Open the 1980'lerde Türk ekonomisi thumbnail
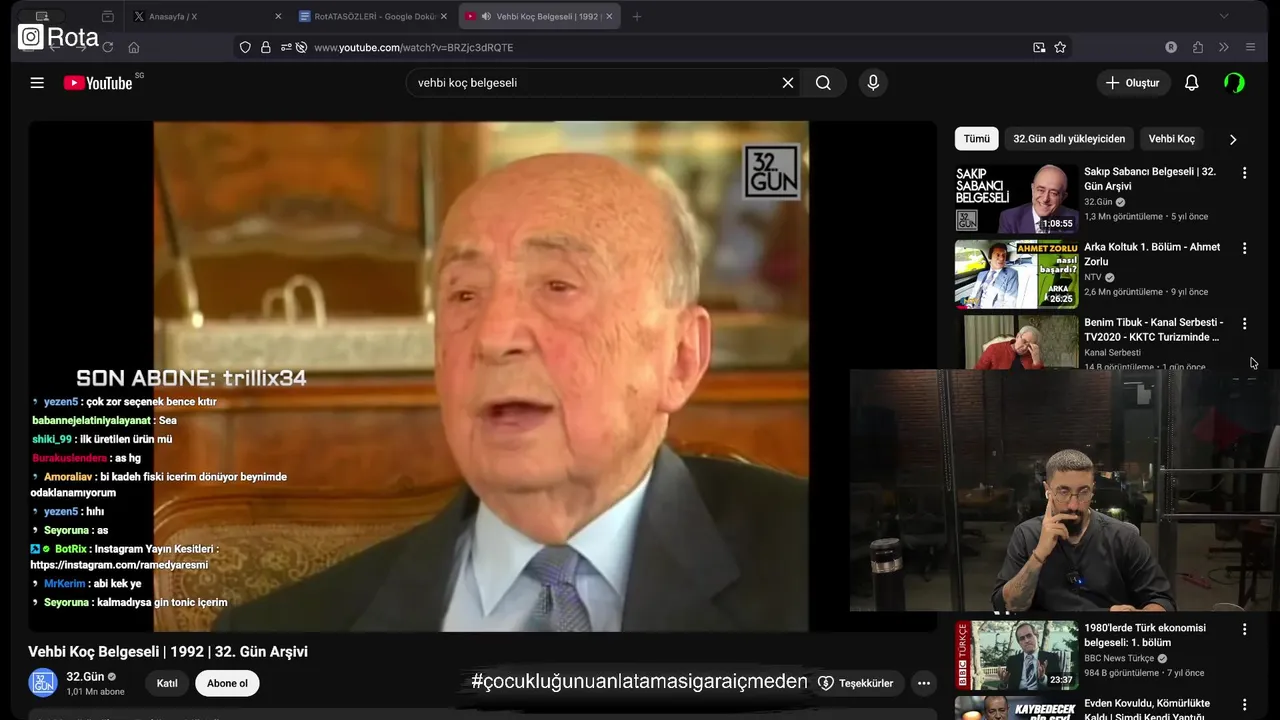Viewport: 1280px width, 720px height. [x=1016, y=656]
